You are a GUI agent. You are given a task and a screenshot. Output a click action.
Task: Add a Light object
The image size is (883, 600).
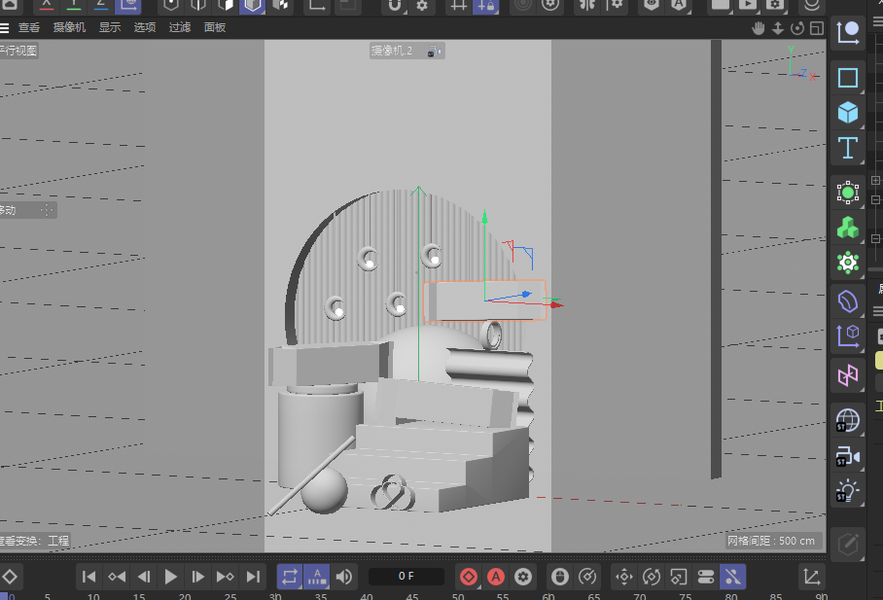pos(848,491)
